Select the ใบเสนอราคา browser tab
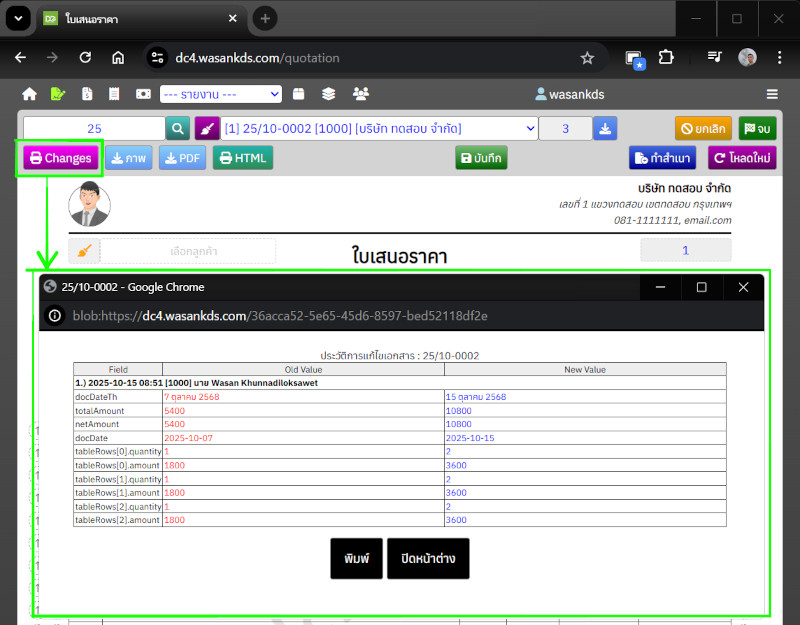800x625 pixels. [140, 18]
